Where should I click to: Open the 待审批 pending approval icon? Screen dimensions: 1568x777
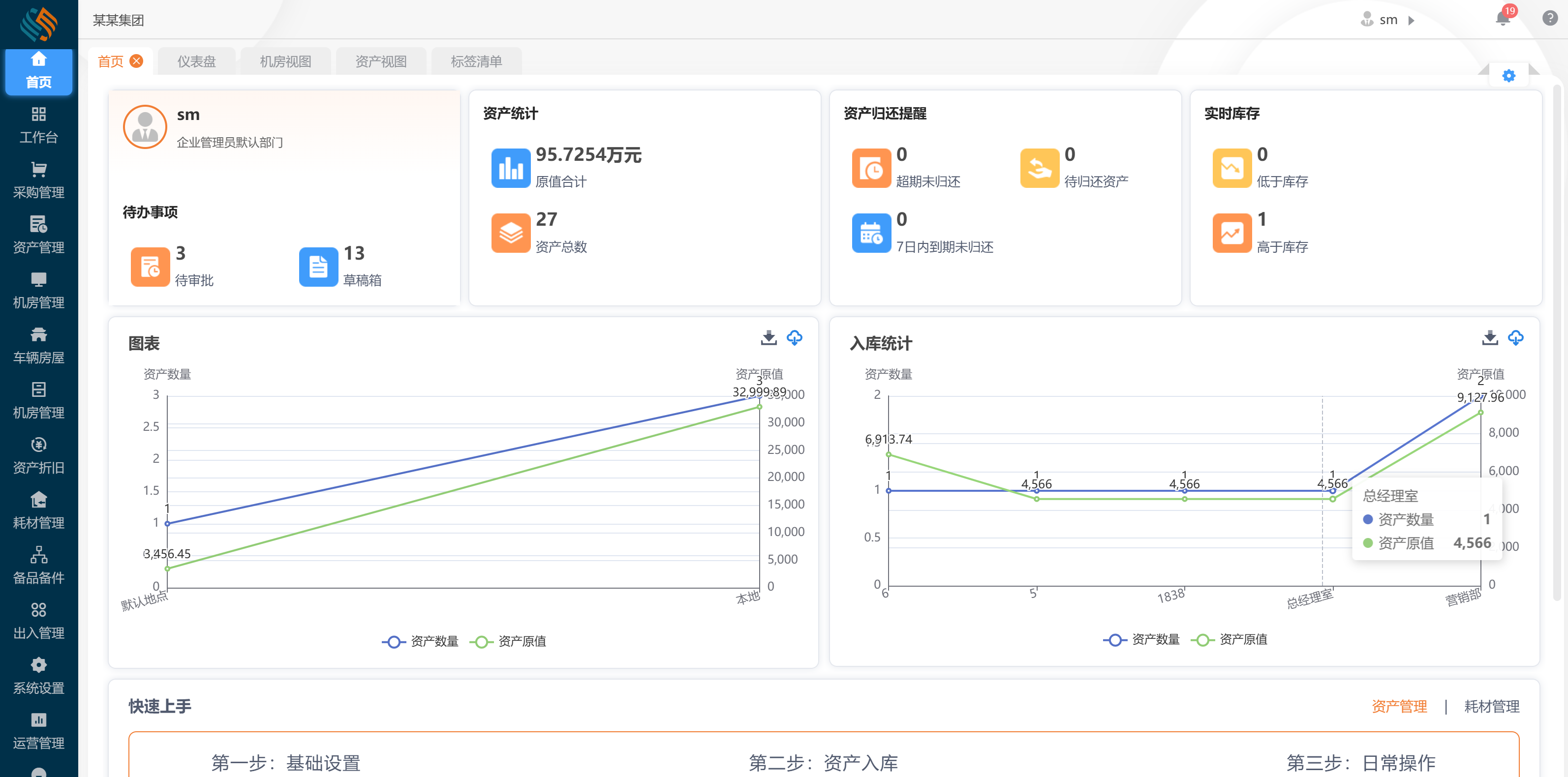150,267
